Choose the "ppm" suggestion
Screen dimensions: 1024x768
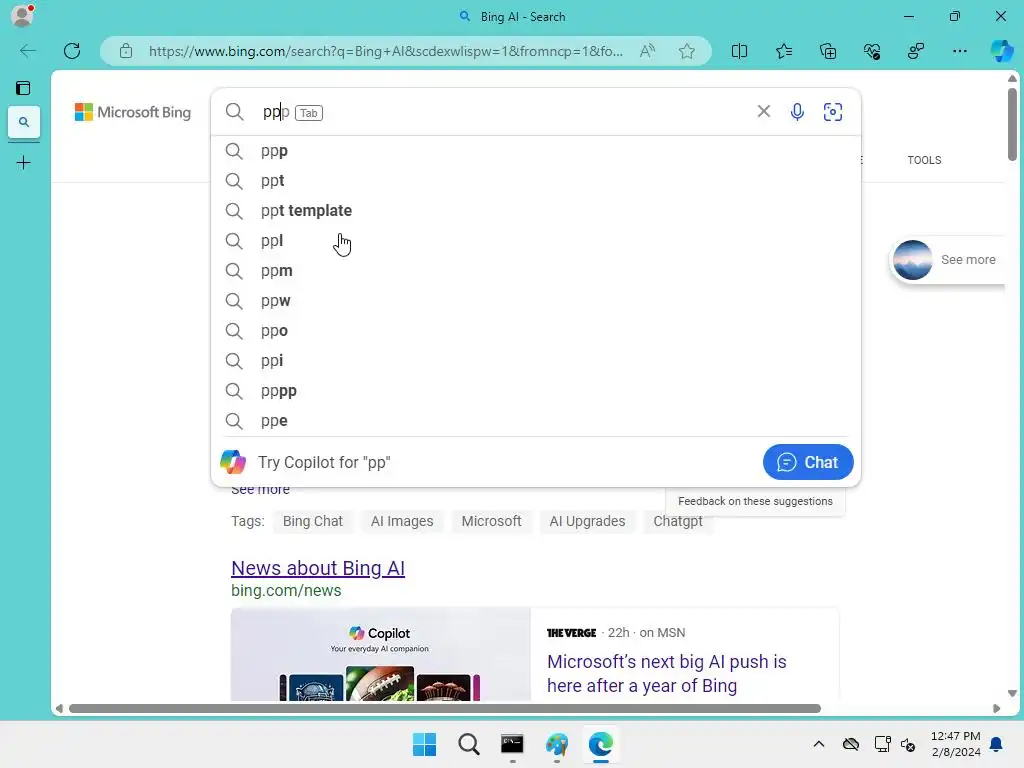pos(536,271)
